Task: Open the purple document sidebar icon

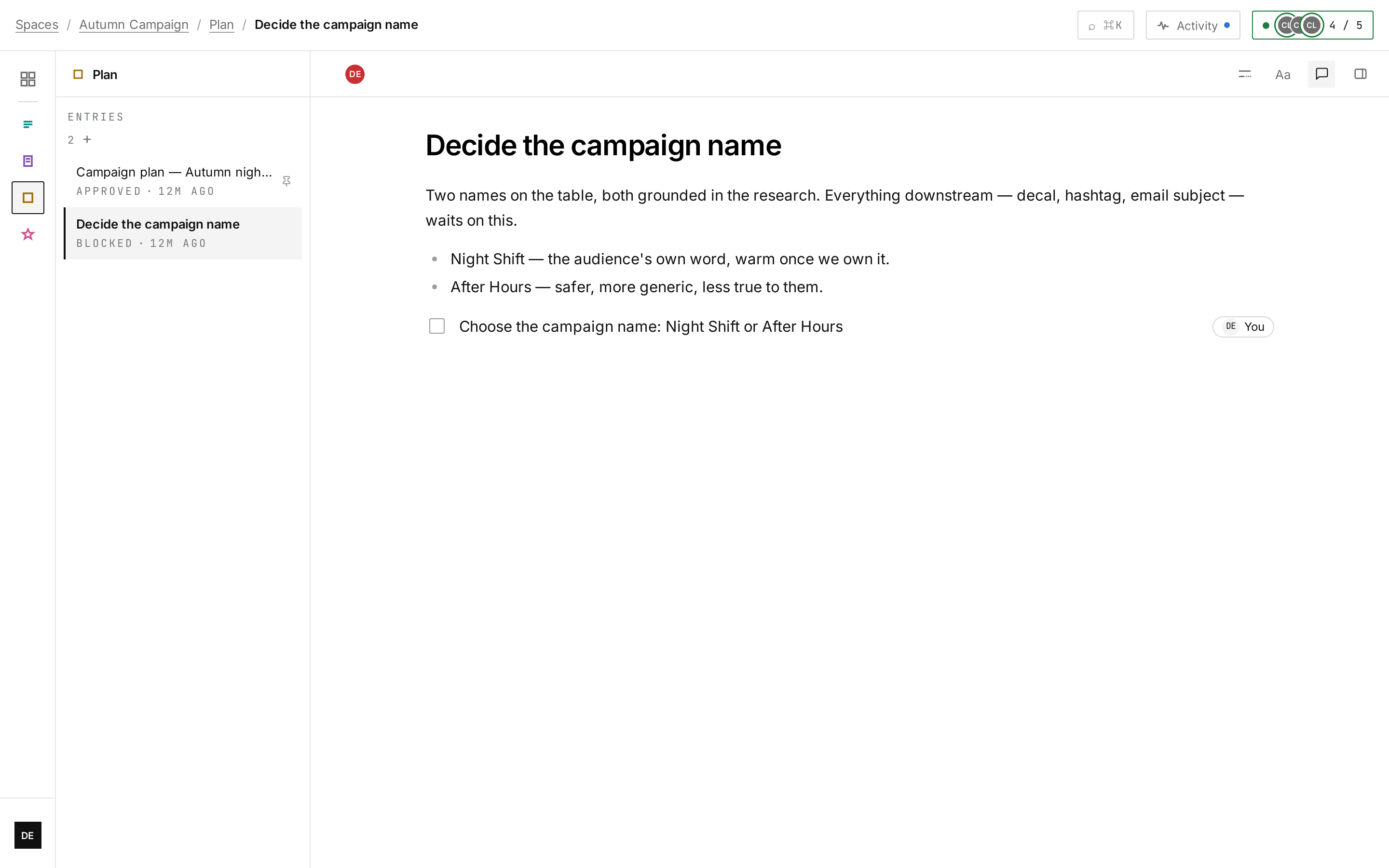Action: (x=27, y=162)
